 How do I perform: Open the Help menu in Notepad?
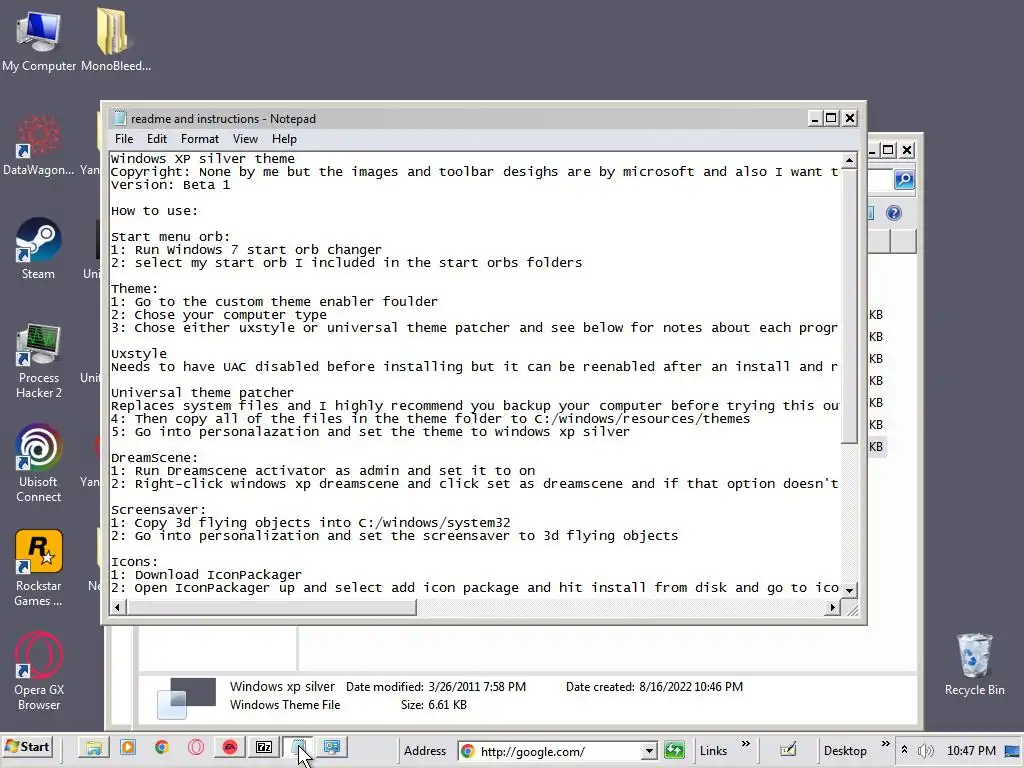(284, 139)
